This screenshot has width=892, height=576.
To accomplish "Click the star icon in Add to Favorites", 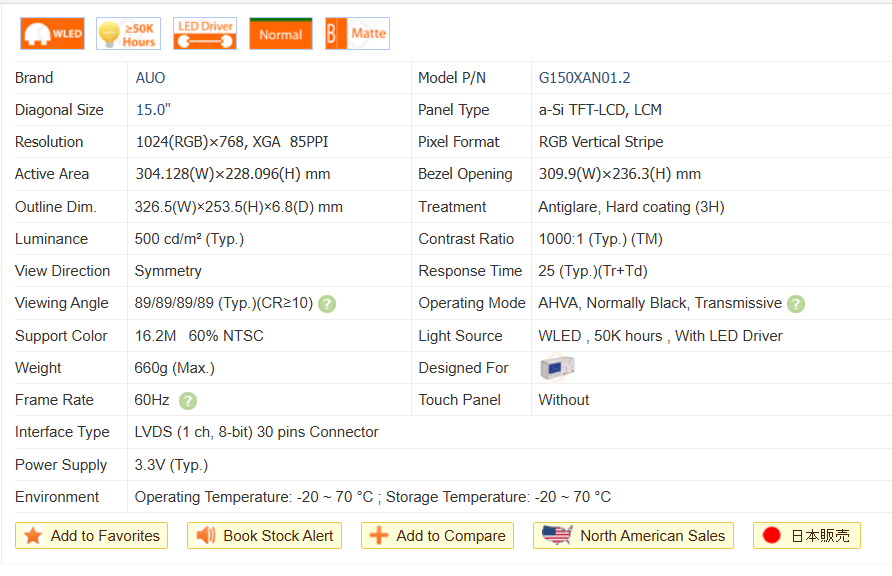I will [x=33, y=536].
